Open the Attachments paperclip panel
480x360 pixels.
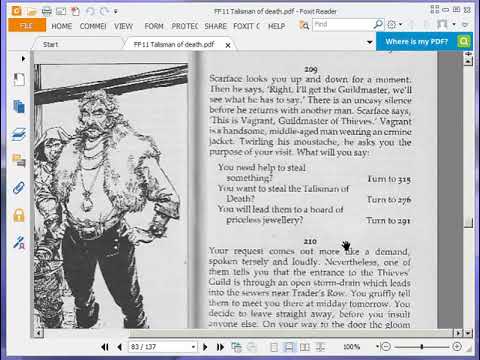click(19, 188)
